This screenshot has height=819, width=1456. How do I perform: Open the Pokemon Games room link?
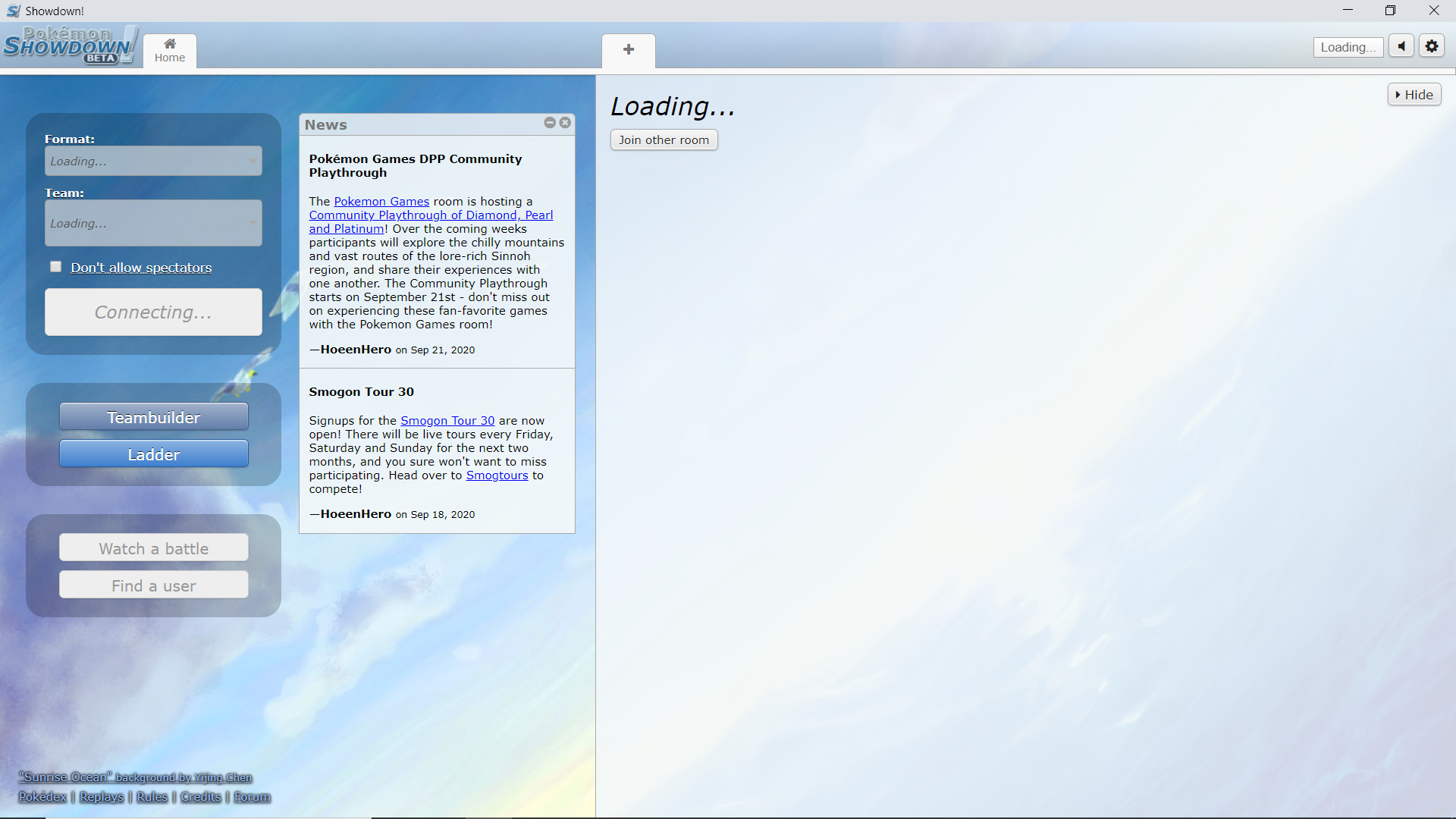click(x=381, y=202)
